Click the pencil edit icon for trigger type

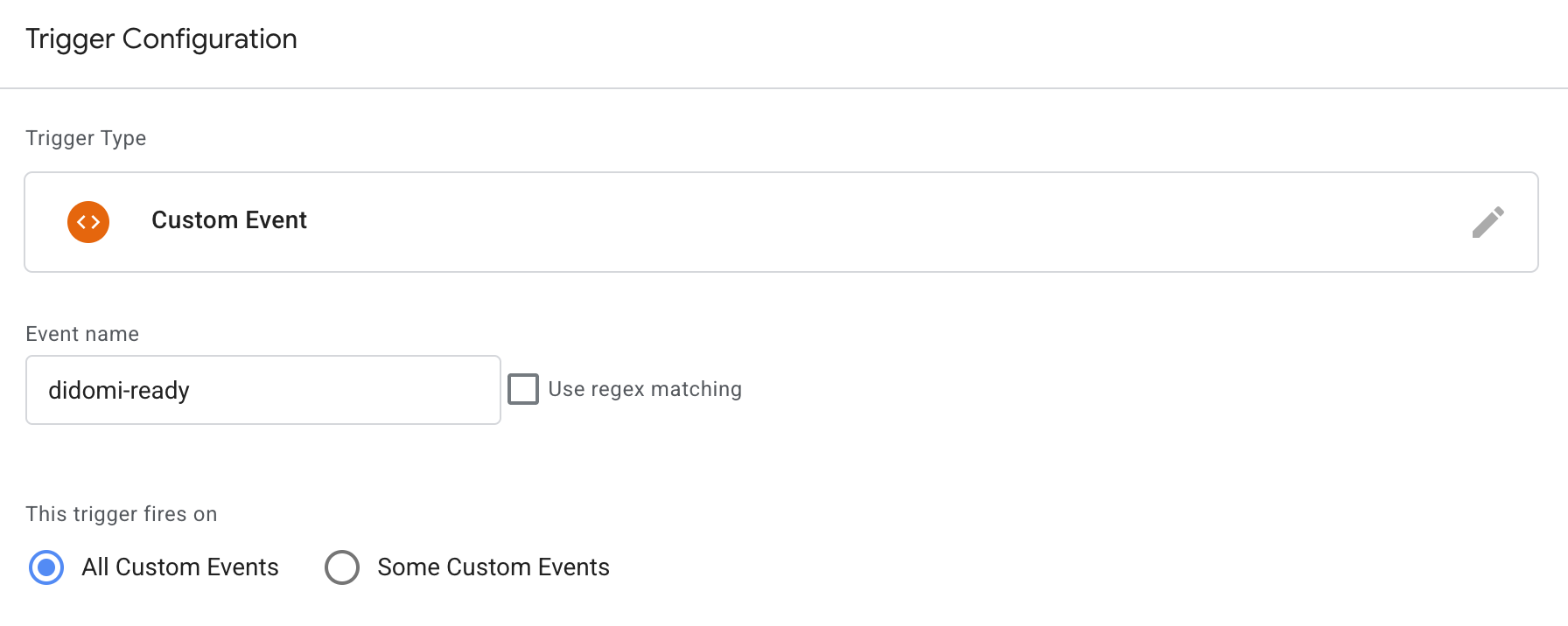[x=1487, y=222]
